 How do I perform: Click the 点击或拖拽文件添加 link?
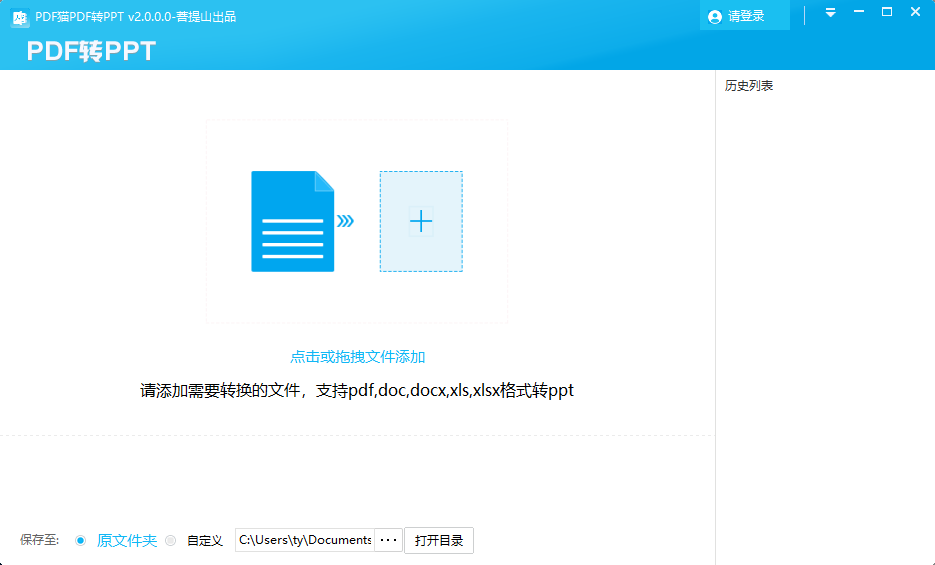[358, 357]
